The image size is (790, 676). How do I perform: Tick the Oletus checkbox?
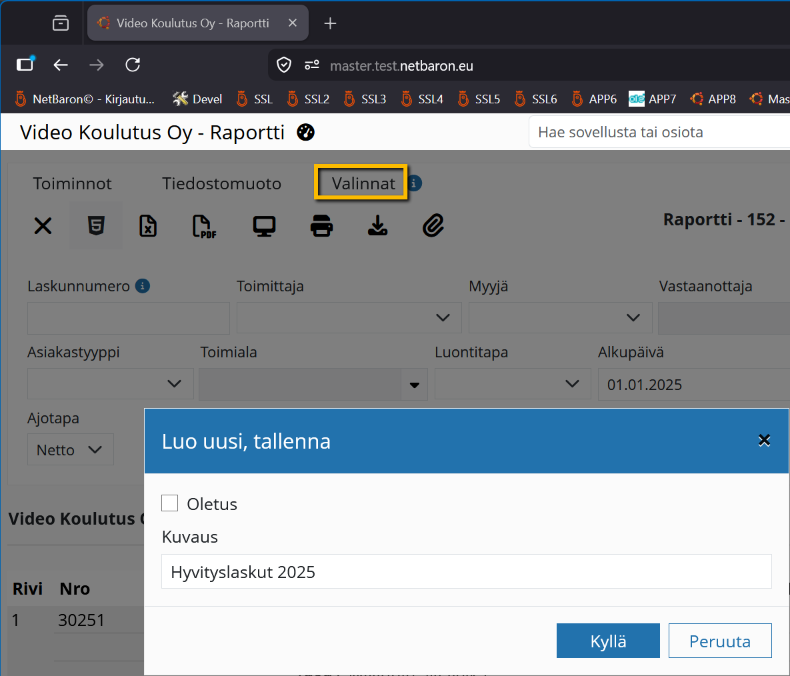169,503
